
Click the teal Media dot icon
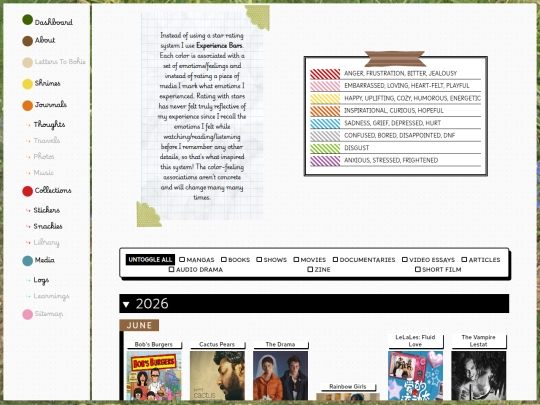(28, 261)
